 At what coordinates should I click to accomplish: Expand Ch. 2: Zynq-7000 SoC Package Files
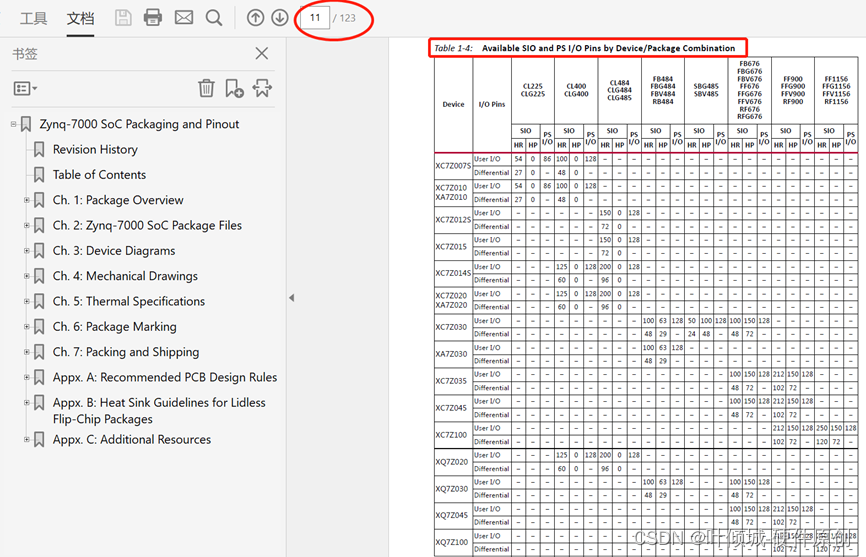pos(27,225)
